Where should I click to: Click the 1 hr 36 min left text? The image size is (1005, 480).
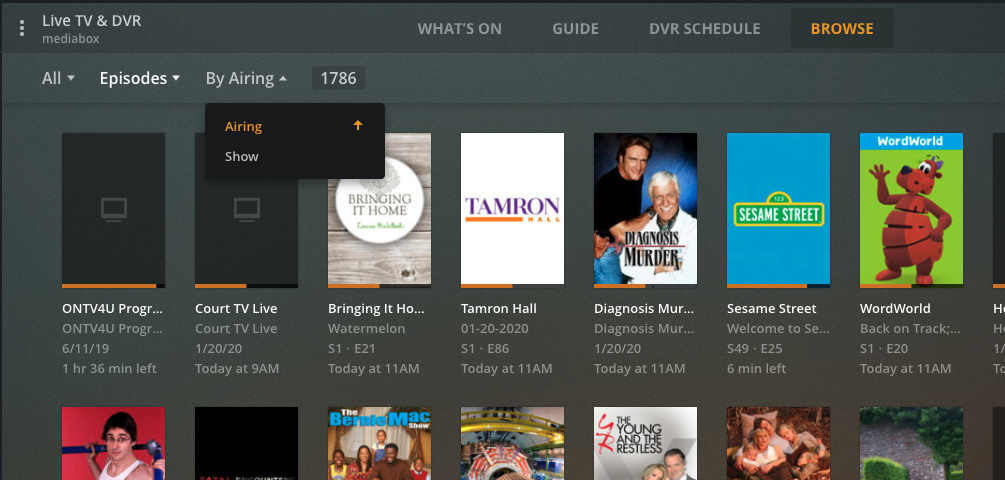110,368
